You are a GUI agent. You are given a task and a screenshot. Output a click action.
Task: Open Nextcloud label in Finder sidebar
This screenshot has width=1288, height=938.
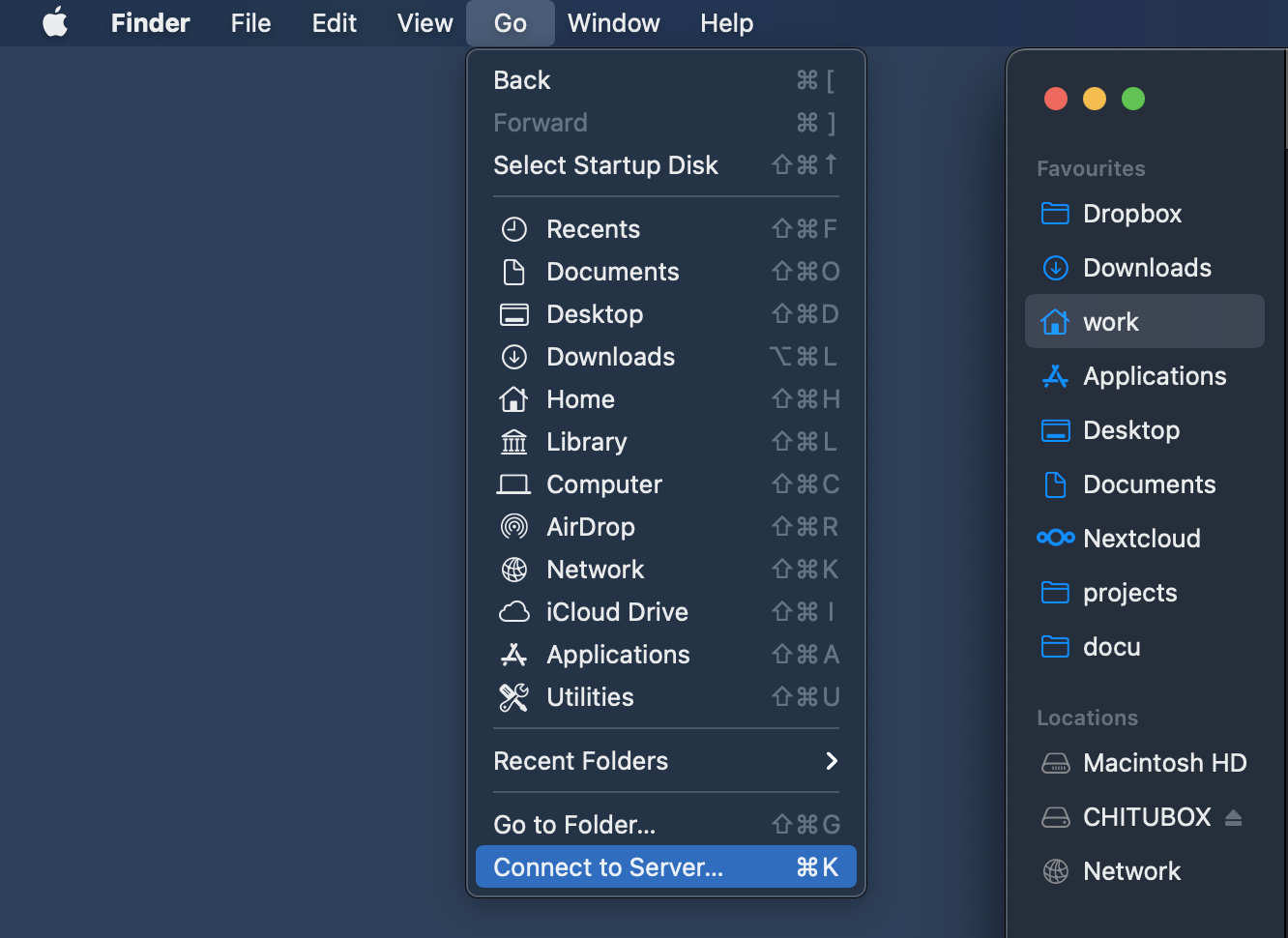click(1142, 539)
